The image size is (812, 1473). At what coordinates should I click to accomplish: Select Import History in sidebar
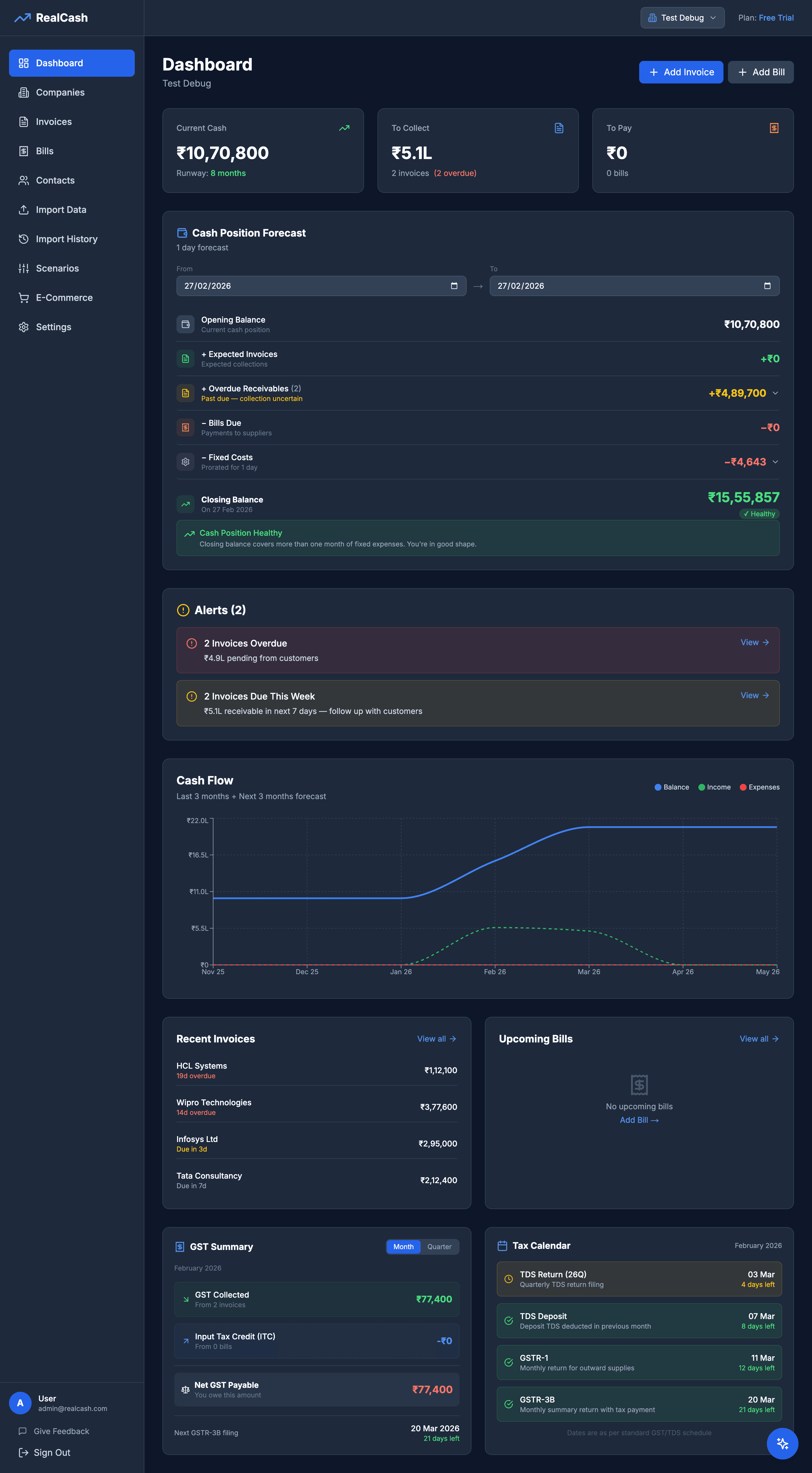66,239
